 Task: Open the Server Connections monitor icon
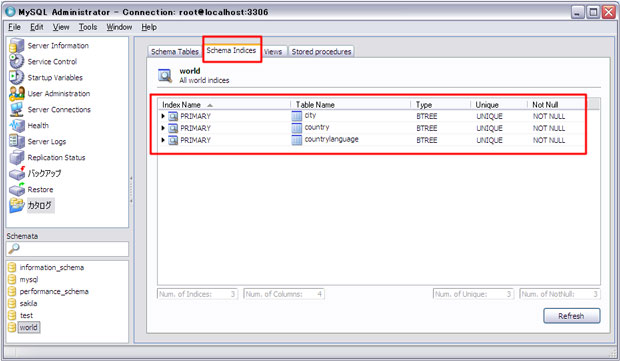click(17, 110)
